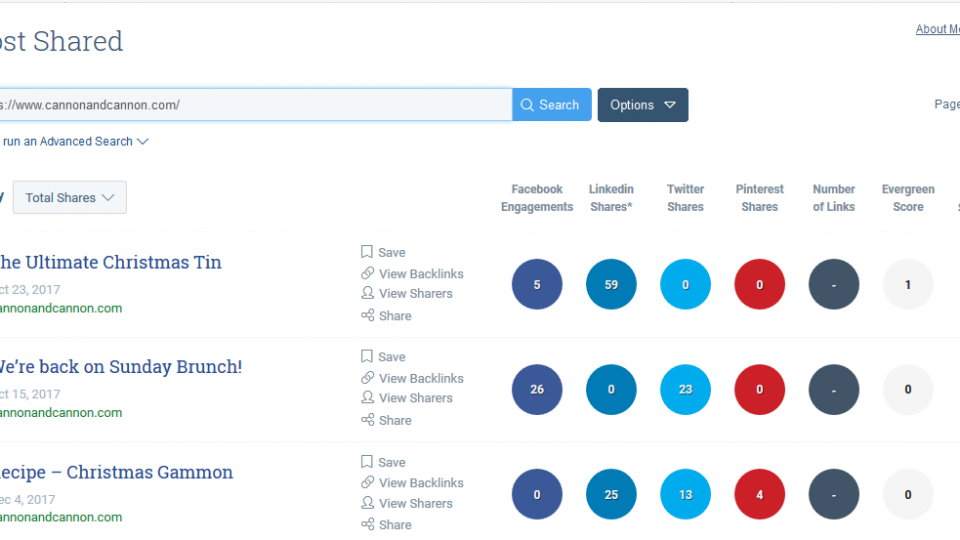
Task: Click links count circle for Sunday Brunch
Action: pos(833,389)
